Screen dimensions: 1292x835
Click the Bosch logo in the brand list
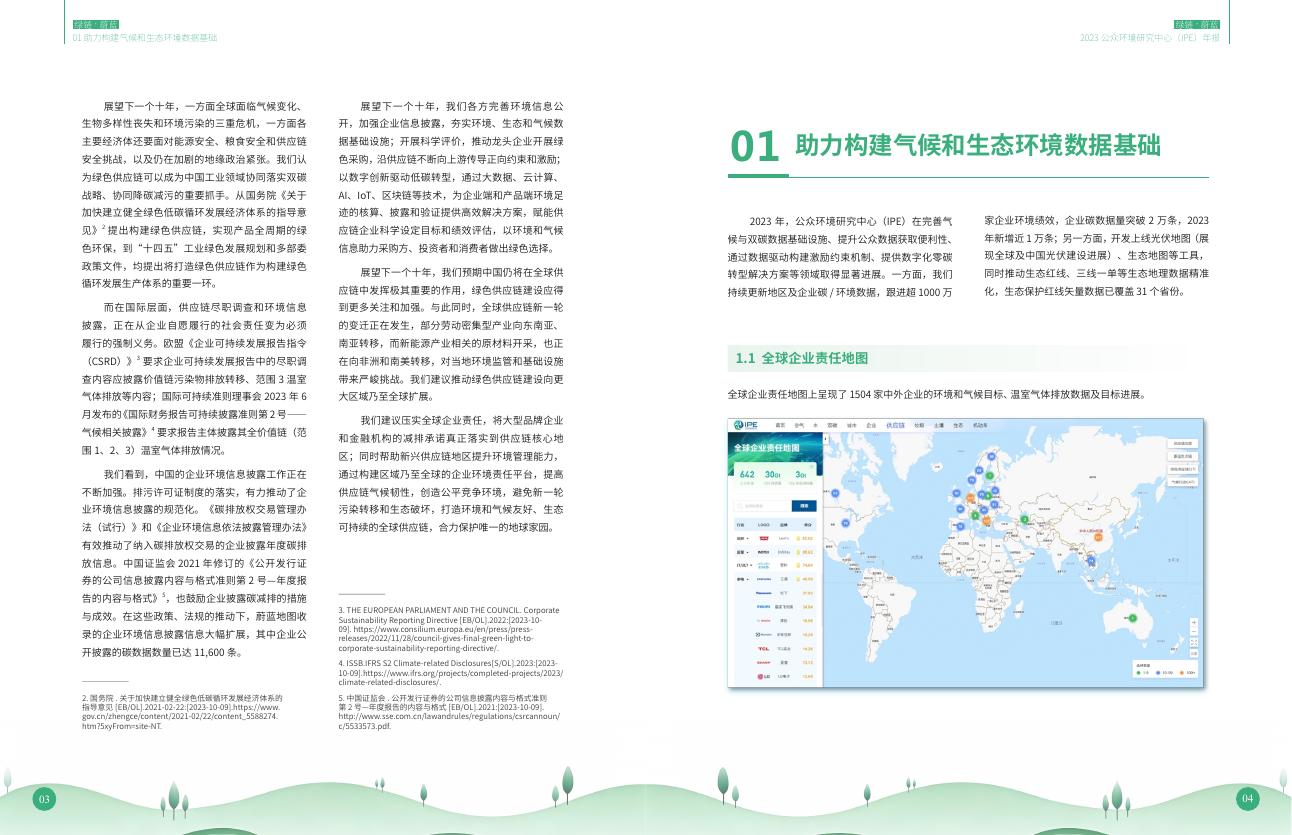764,620
